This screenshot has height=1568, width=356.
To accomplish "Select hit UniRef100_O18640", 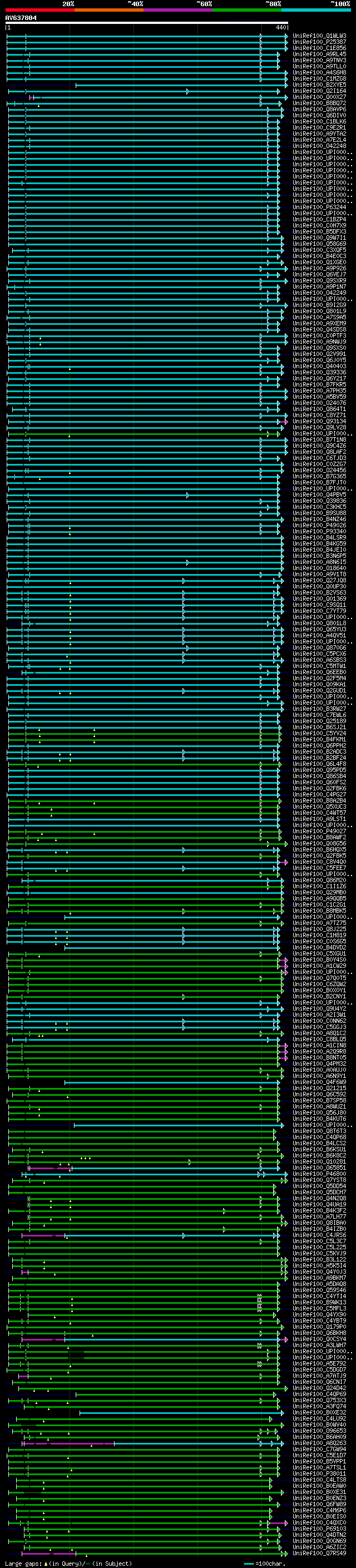I will pos(319,568).
